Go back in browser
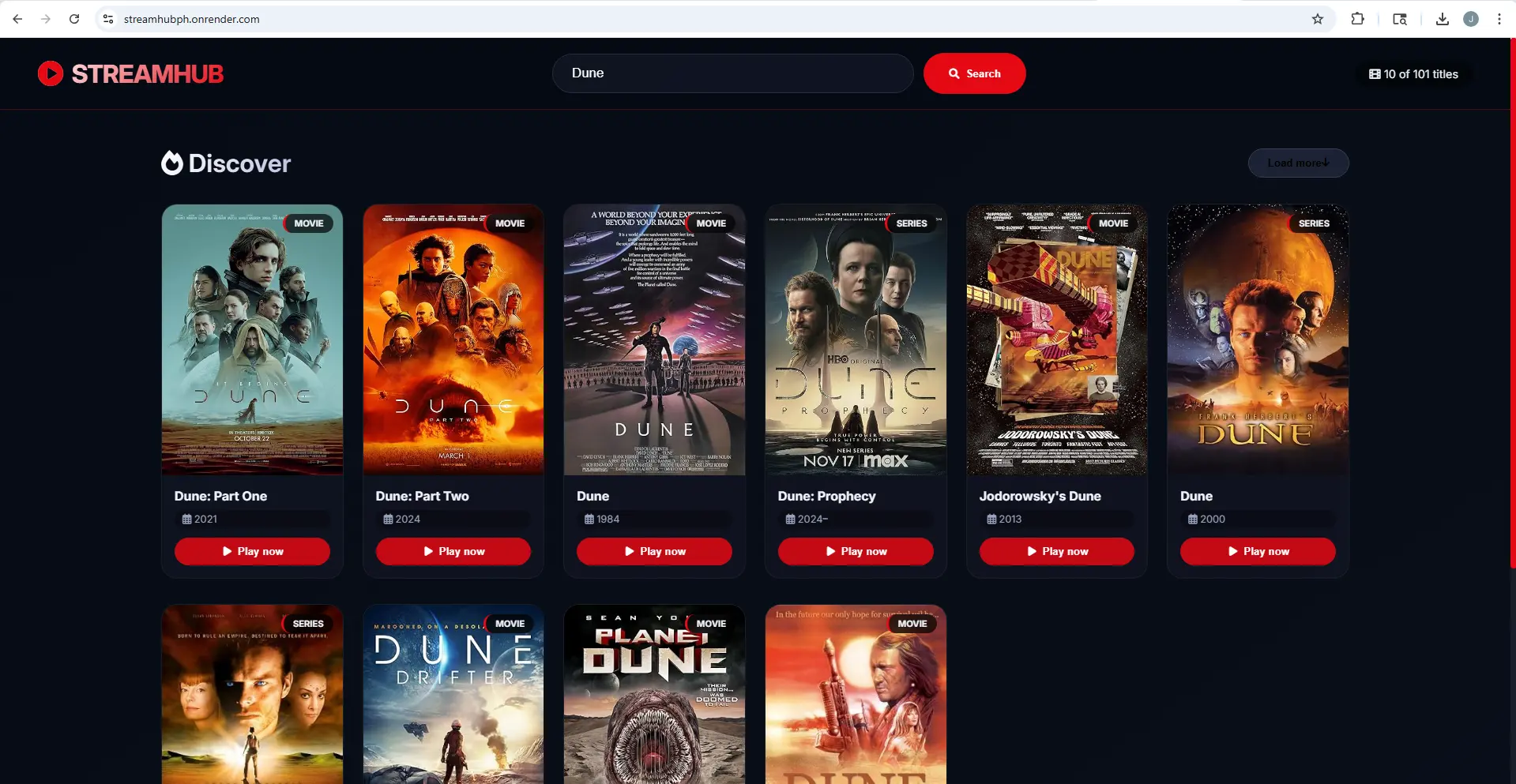Screen dimensions: 1516x784 (17, 19)
